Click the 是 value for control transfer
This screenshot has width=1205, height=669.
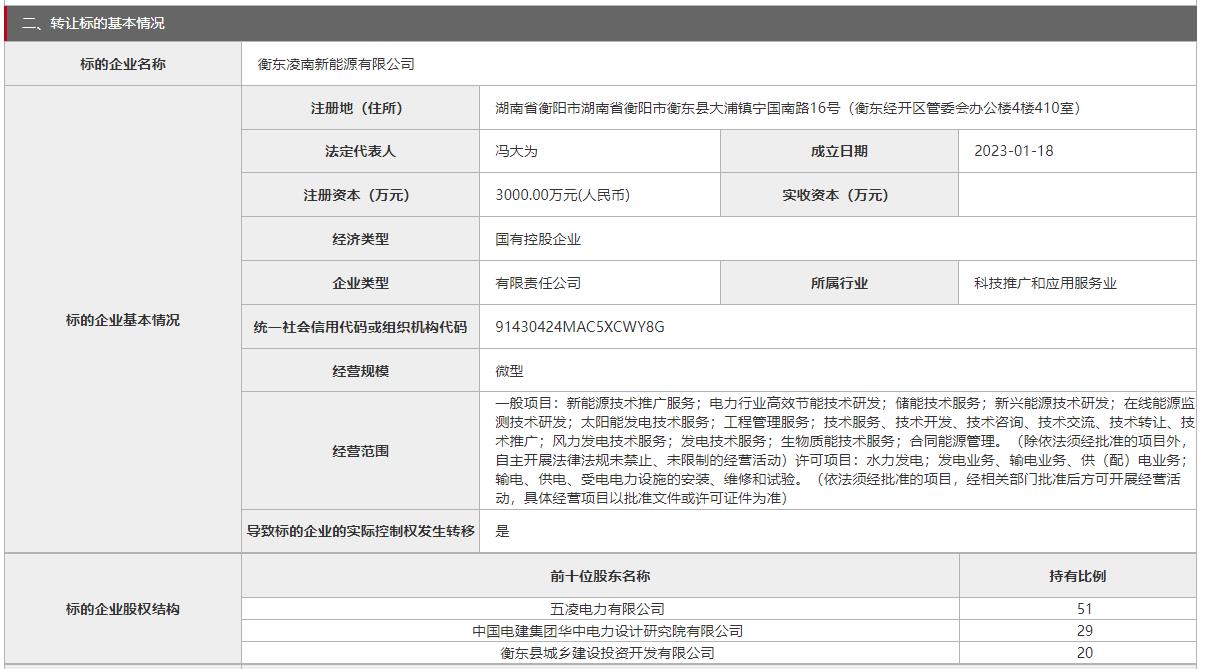502,531
